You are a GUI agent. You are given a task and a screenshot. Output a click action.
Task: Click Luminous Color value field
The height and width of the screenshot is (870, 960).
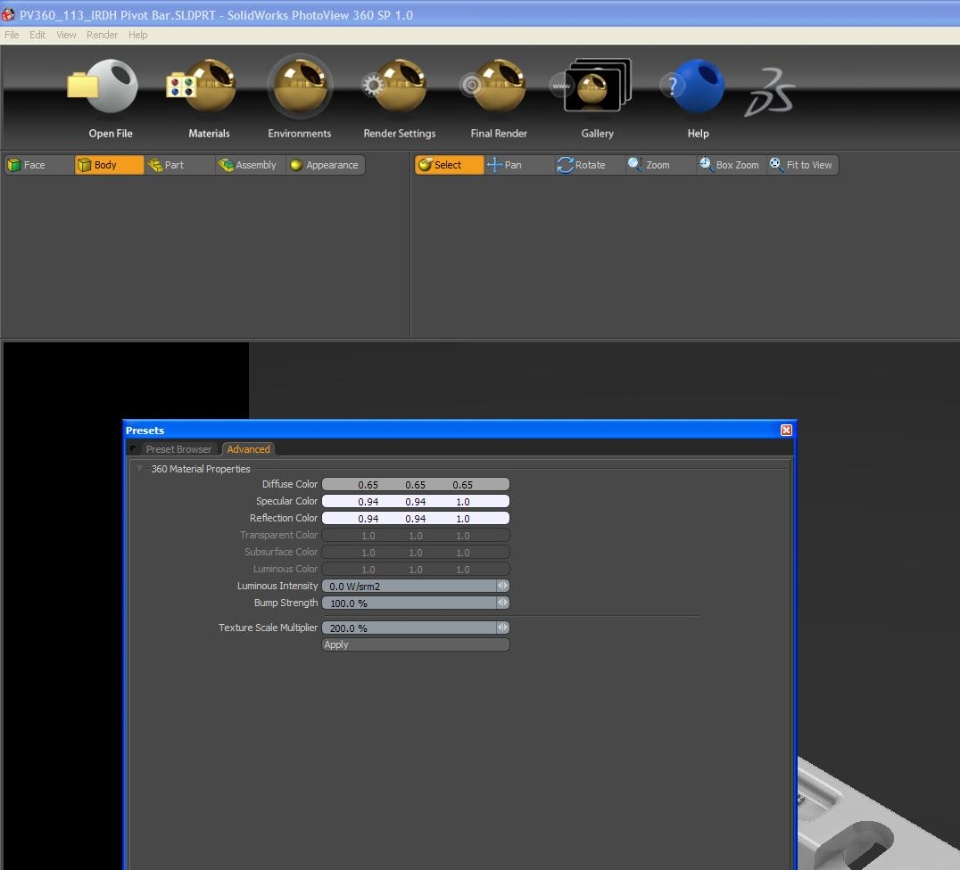click(415, 569)
